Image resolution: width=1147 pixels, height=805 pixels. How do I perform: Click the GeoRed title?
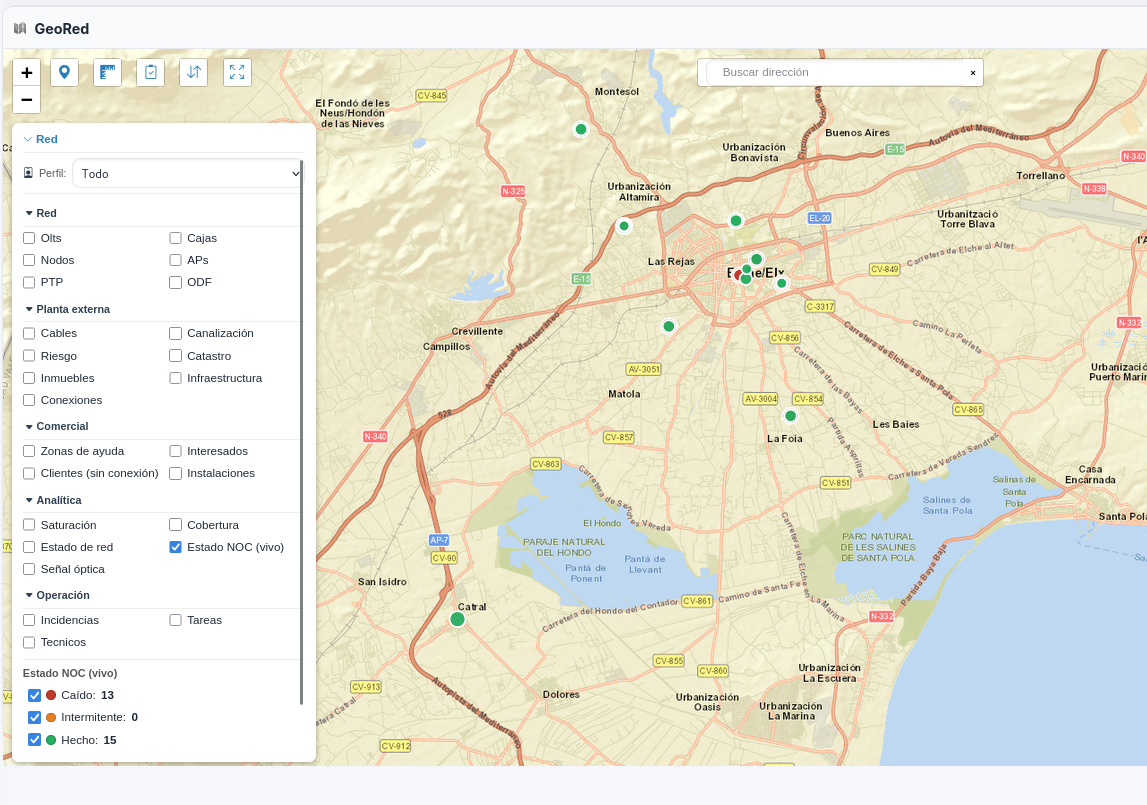click(61, 29)
